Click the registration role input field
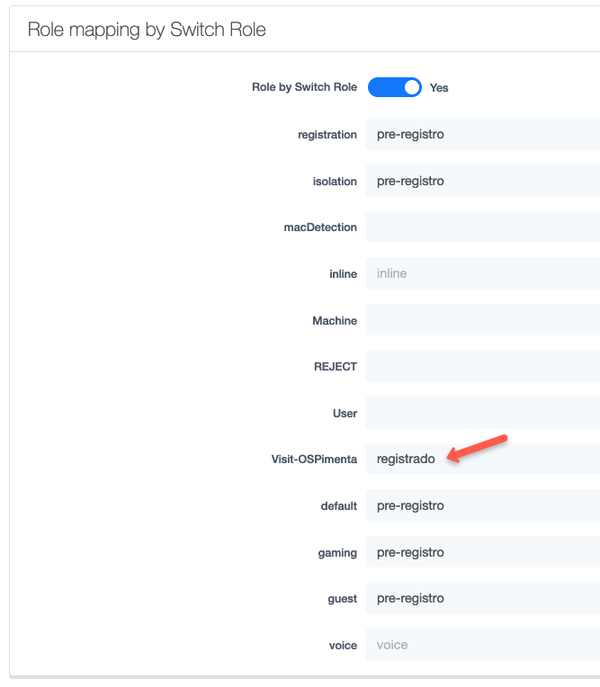 click(482, 134)
